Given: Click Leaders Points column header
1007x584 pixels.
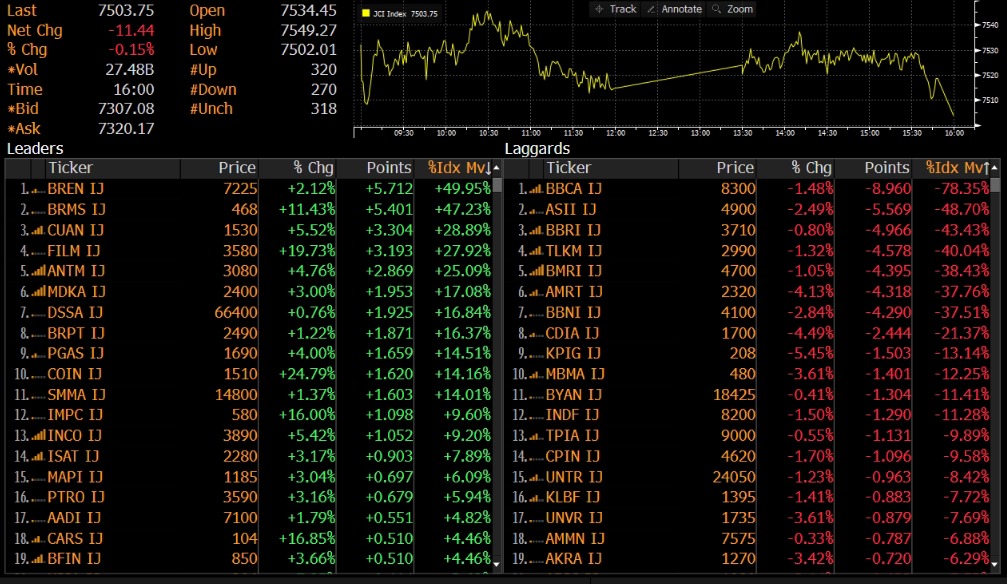Looking at the screenshot, I should tap(389, 168).
